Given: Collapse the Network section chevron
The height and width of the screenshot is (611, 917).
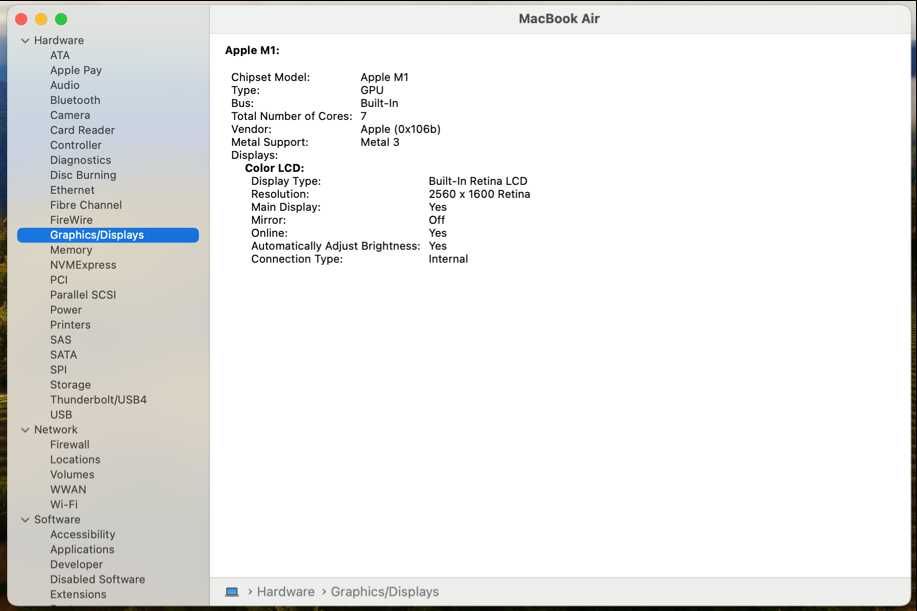Looking at the screenshot, I should (x=25, y=430).
